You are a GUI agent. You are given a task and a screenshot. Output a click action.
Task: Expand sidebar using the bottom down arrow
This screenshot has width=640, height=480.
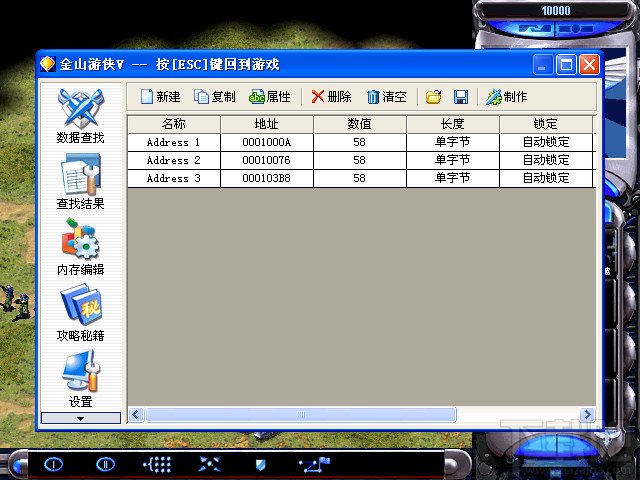[x=80, y=418]
